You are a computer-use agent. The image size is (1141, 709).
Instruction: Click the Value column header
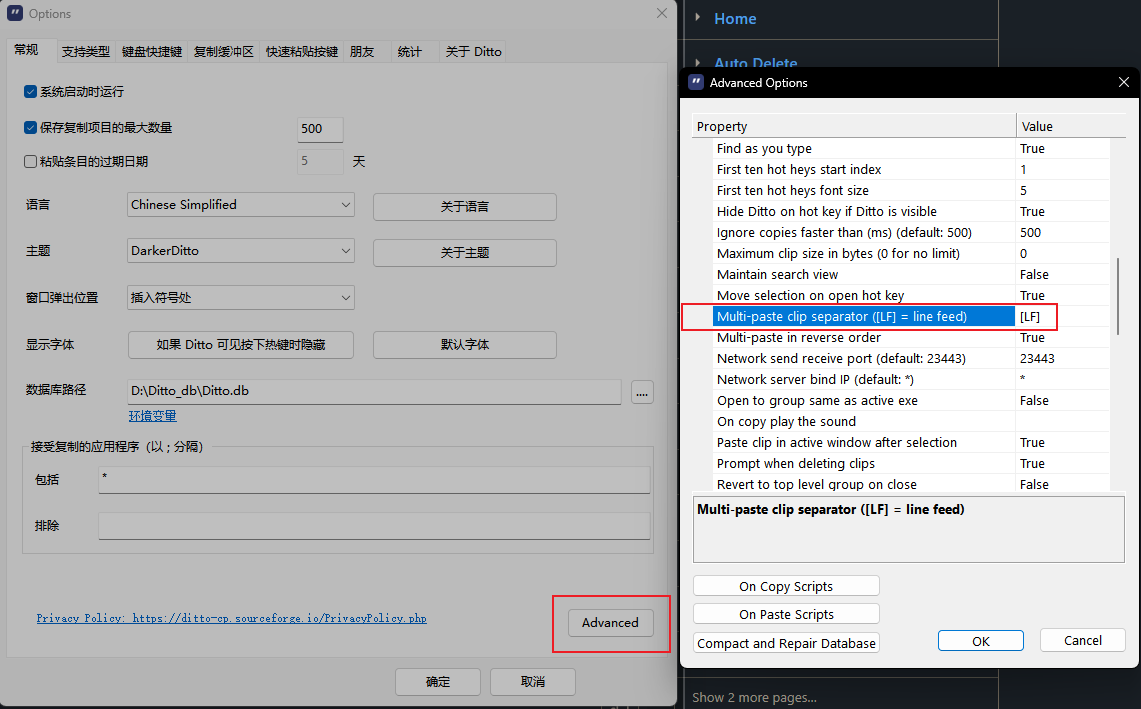pos(1070,126)
